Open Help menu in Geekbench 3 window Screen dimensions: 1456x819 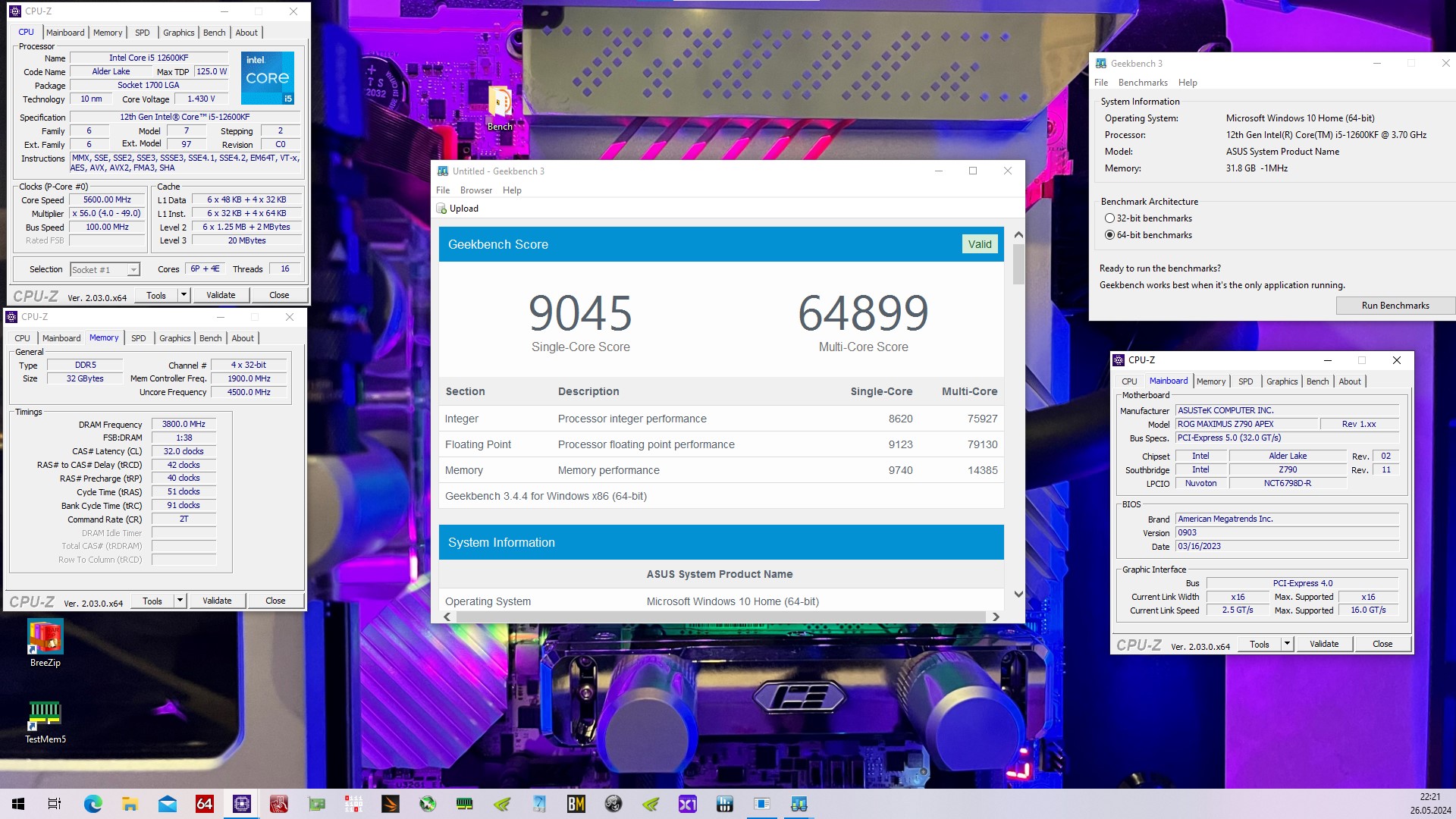pos(1188,83)
